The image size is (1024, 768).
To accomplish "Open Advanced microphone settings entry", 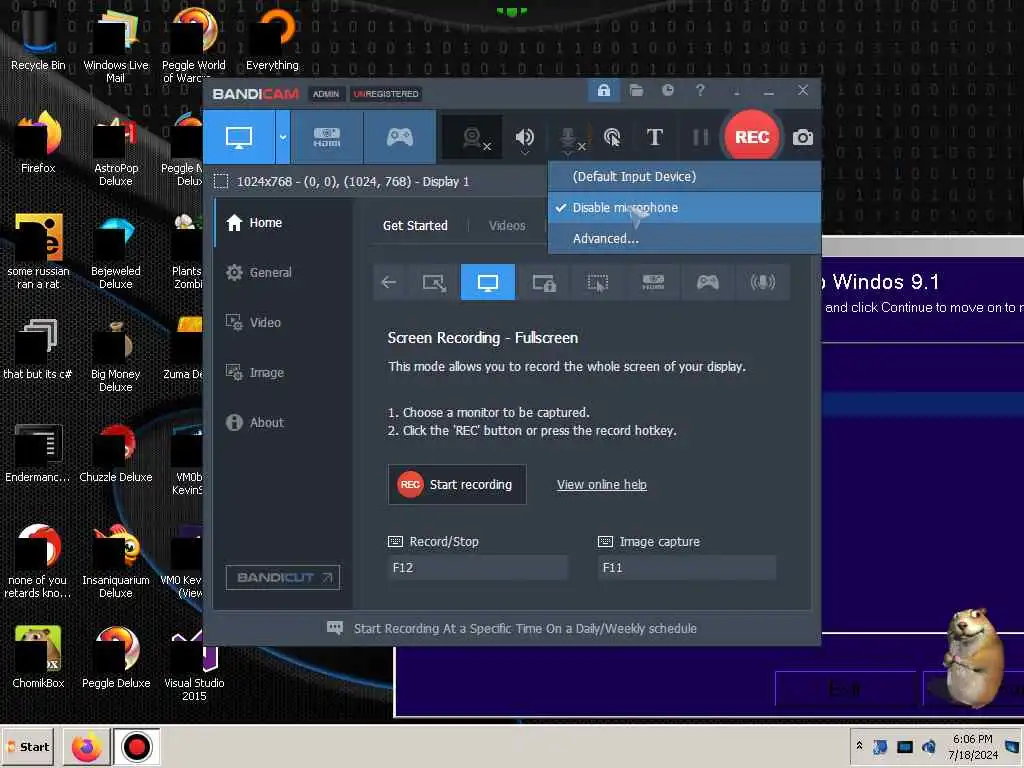I will (x=684, y=238).
